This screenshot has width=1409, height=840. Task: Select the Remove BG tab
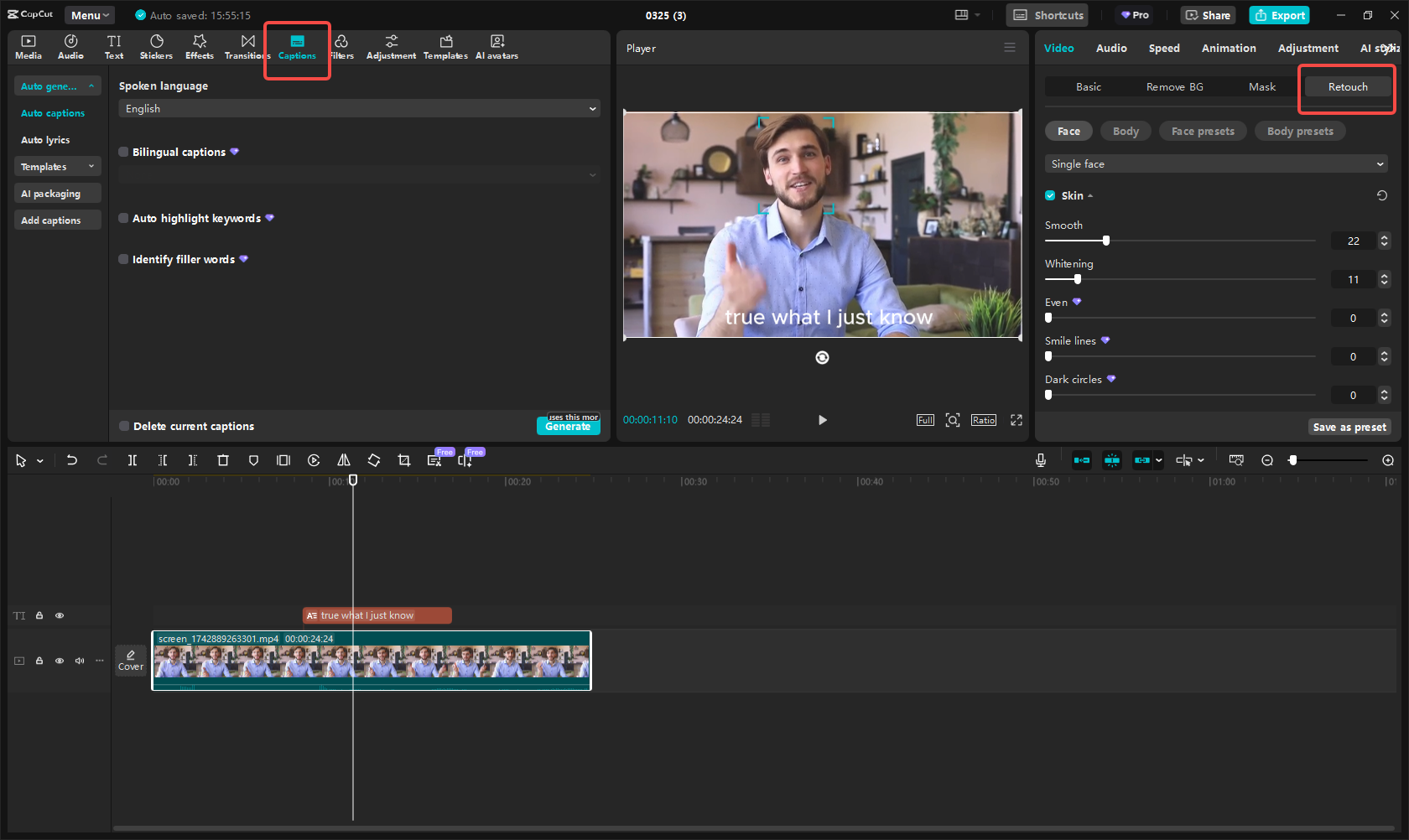[x=1174, y=87]
